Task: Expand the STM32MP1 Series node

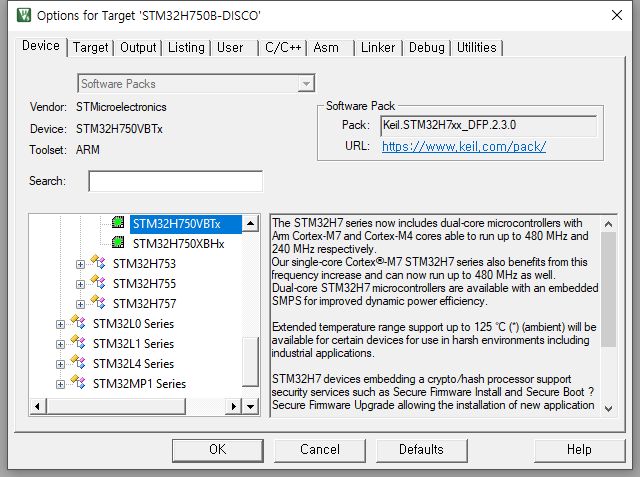Action: point(60,384)
